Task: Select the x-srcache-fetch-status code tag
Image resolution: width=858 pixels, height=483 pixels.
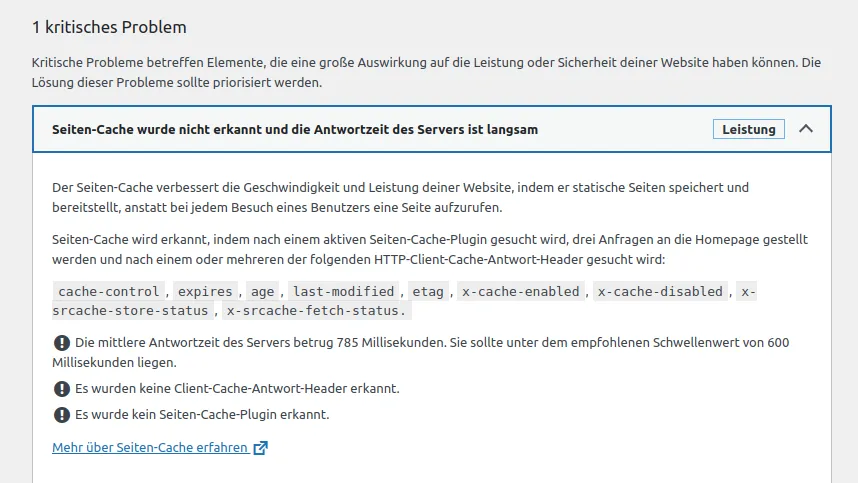Action: (316, 311)
